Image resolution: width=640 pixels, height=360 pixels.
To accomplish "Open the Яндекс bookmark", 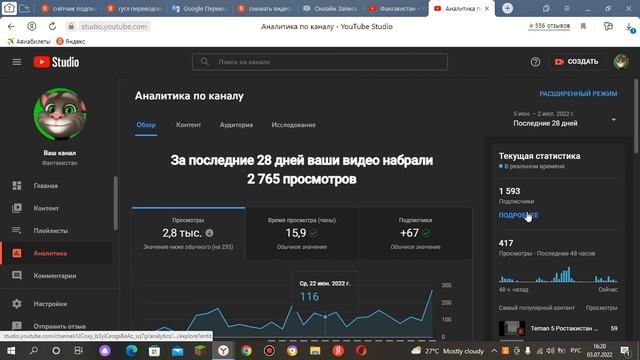I will click(71, 41).
